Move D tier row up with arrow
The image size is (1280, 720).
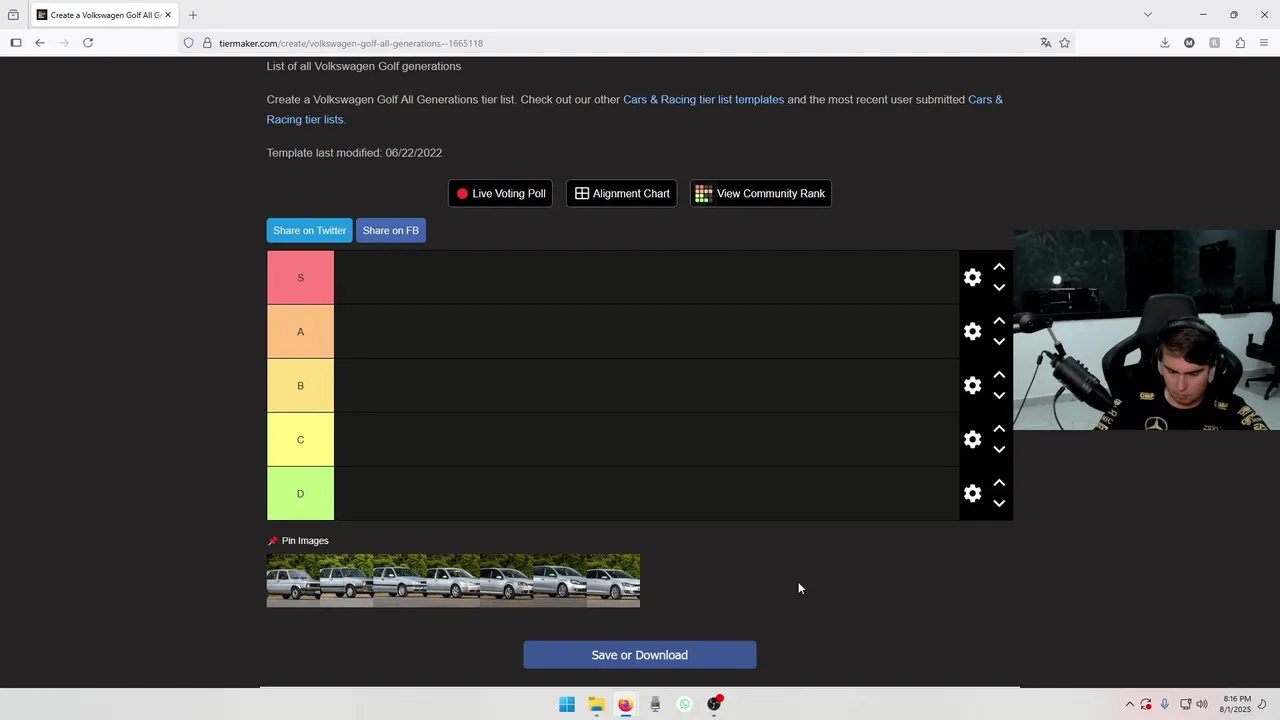click(x=999, y=483)
